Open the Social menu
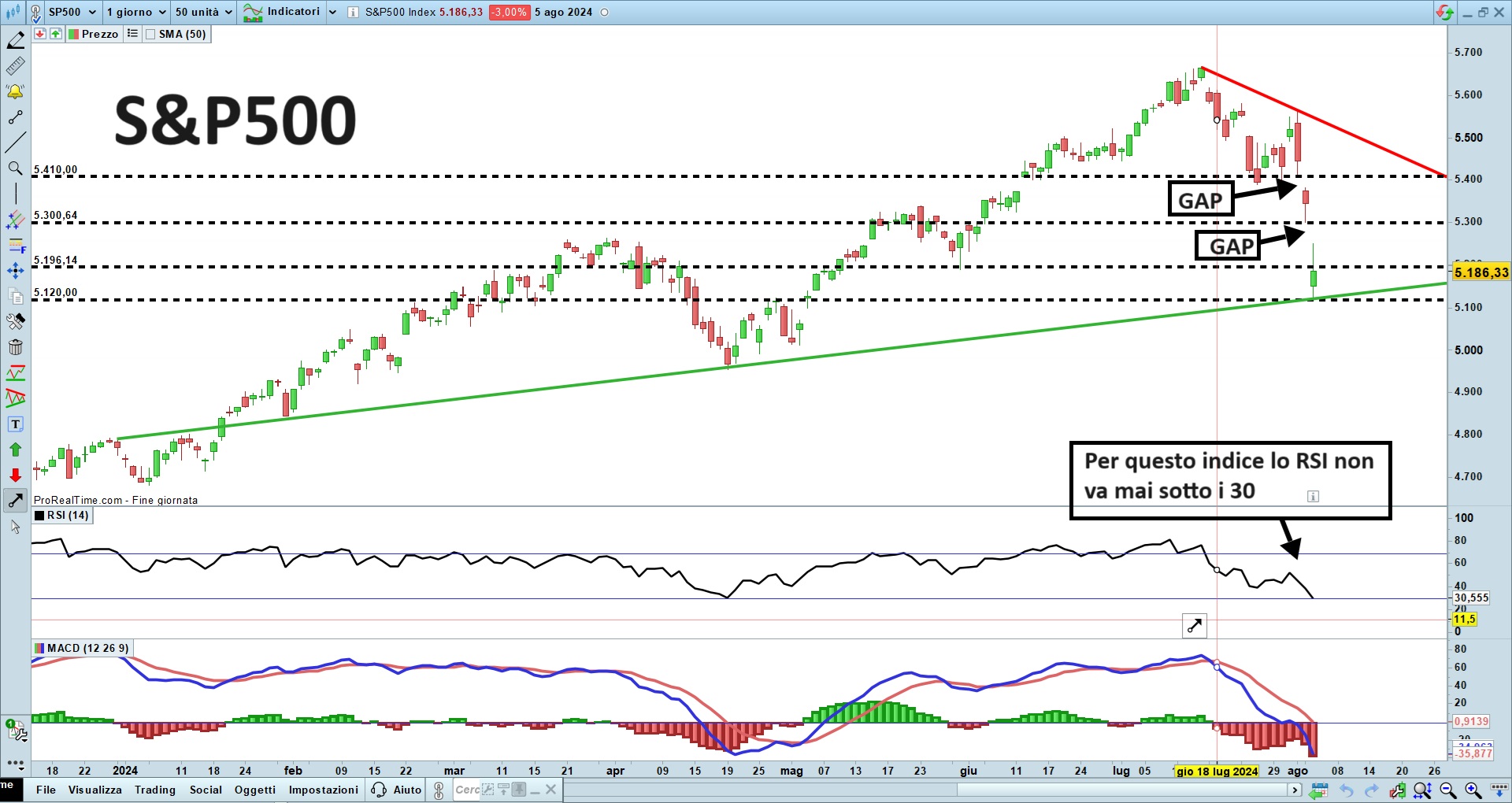Screen dimensions: 1512x803 (206, 790)
